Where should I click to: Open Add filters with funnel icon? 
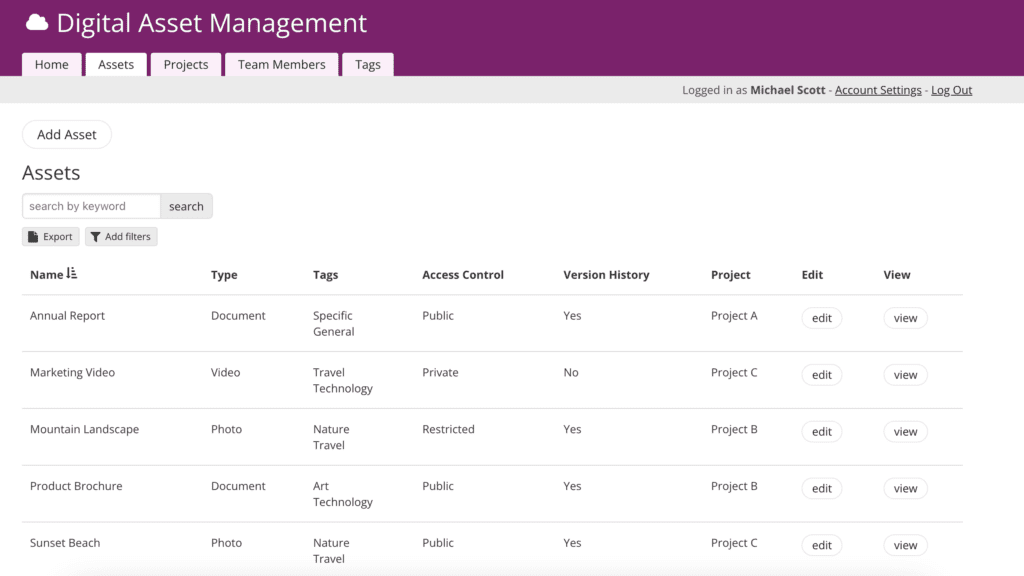(121, 237)
